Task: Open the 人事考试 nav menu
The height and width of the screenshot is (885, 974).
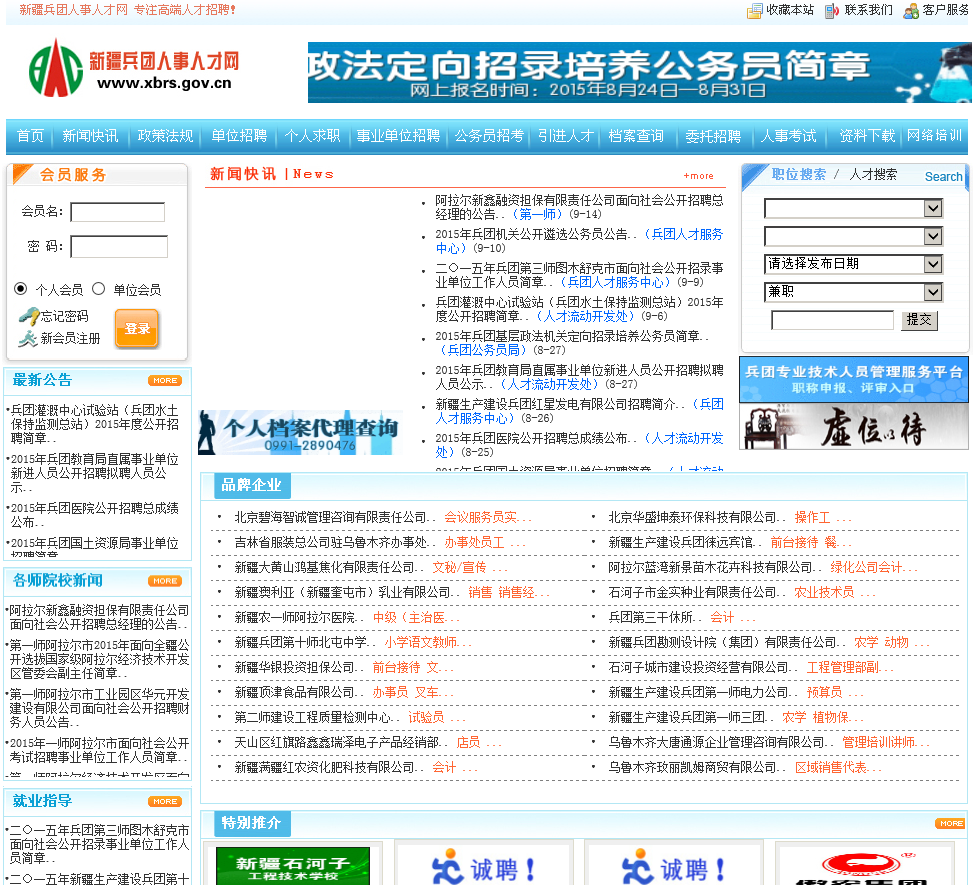Action: [789, 136]
